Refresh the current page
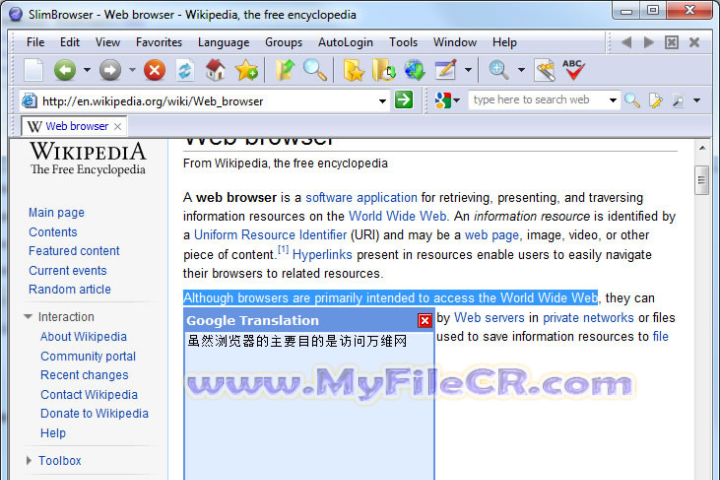 (x=185, y=70)
